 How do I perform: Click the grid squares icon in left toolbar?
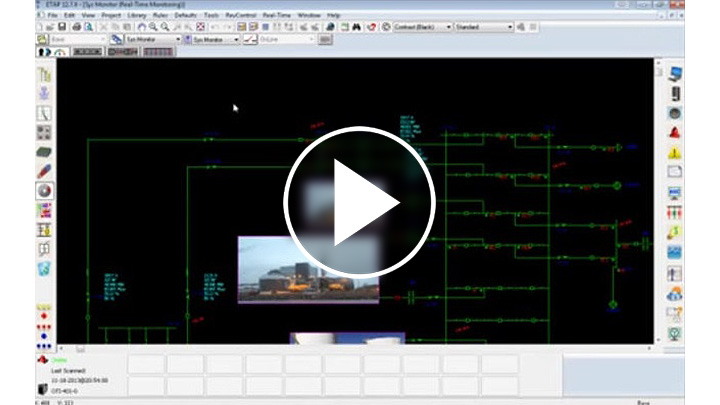(44, 133)
